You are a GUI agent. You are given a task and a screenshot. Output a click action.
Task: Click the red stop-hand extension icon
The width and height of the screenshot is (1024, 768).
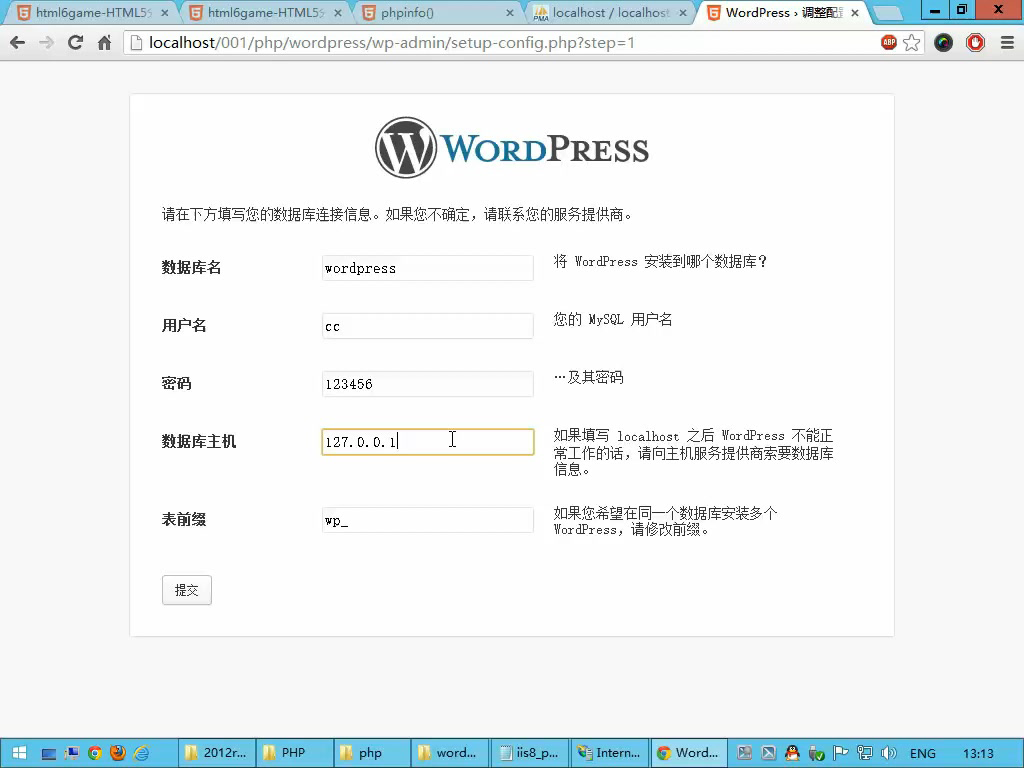tap(975, 43)
